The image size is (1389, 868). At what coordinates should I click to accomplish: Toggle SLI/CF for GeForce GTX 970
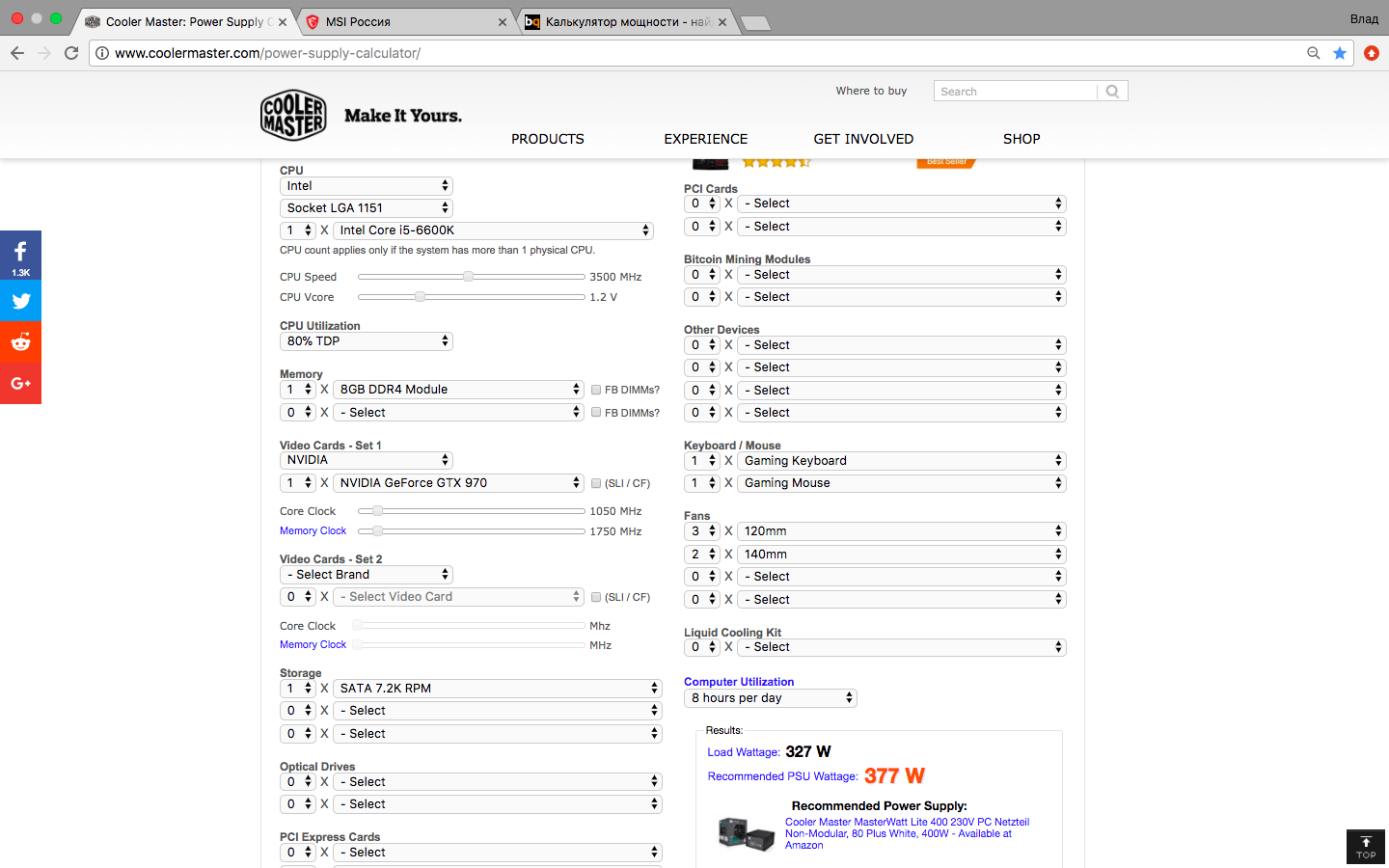pos(596,483)
